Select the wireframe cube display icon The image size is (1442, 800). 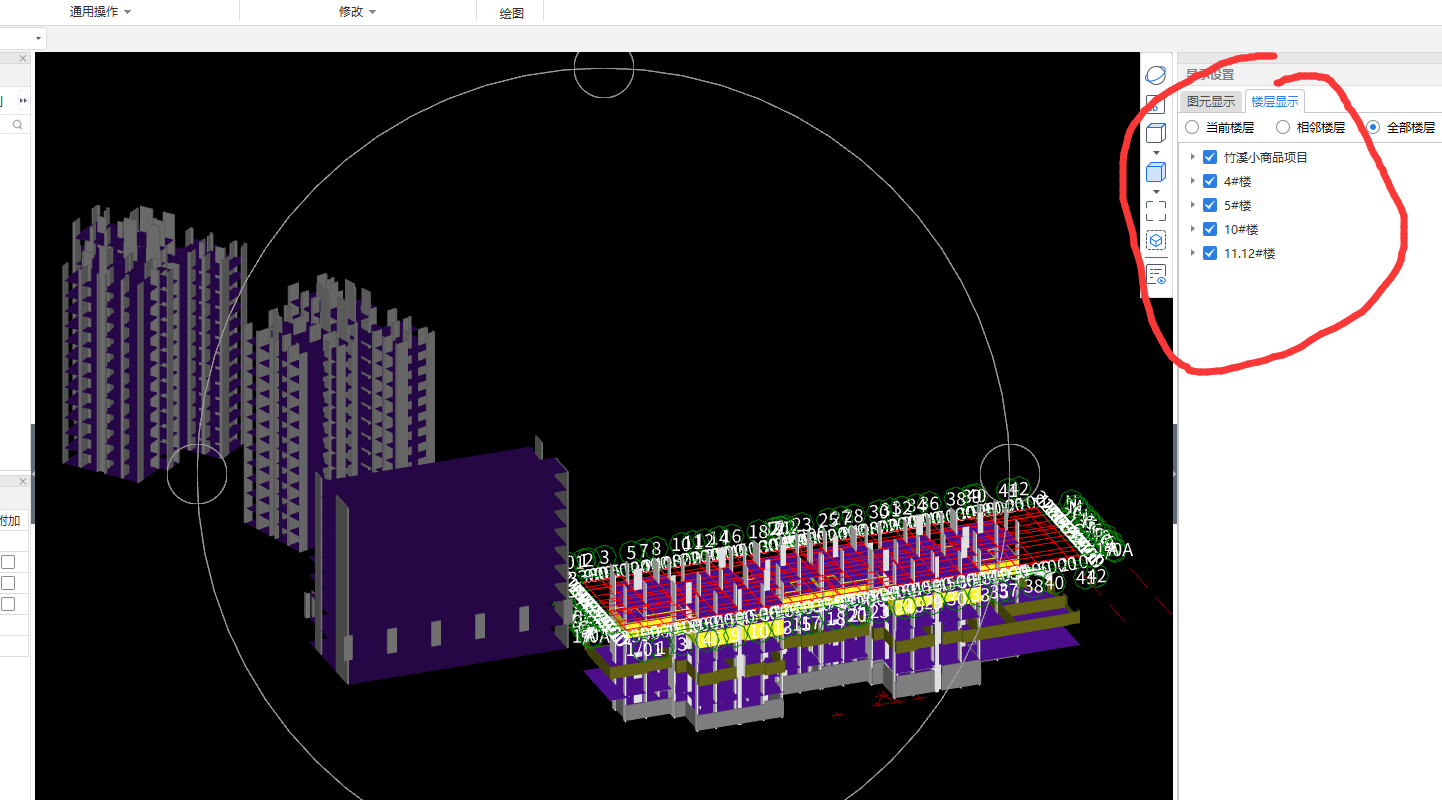1155,133
